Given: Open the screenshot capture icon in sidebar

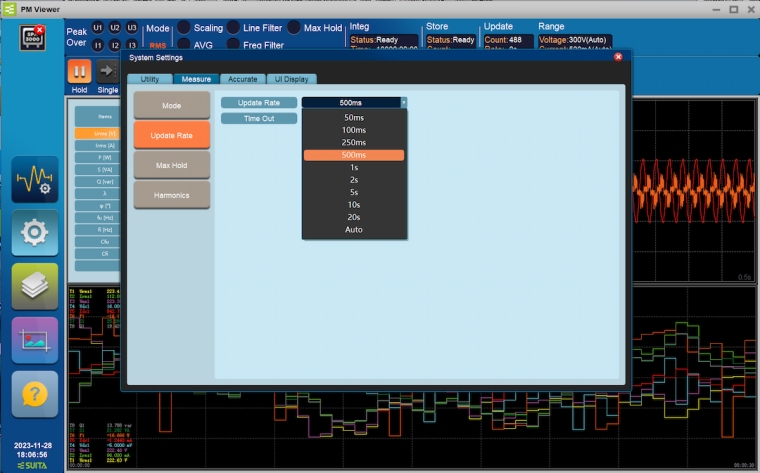Looking at the screenshot, I should coord(35,340).
